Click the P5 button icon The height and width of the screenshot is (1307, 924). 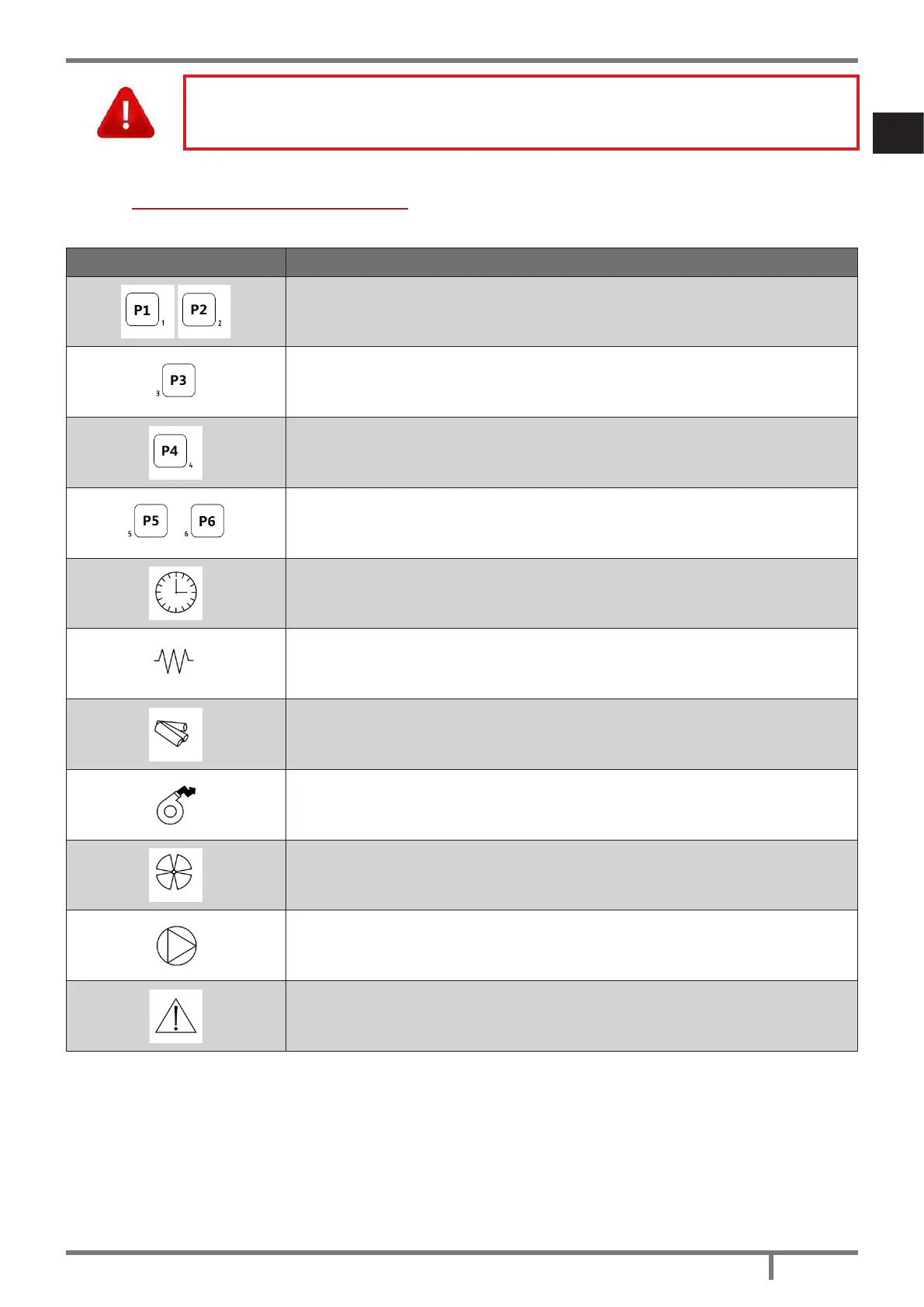(151, 521)
